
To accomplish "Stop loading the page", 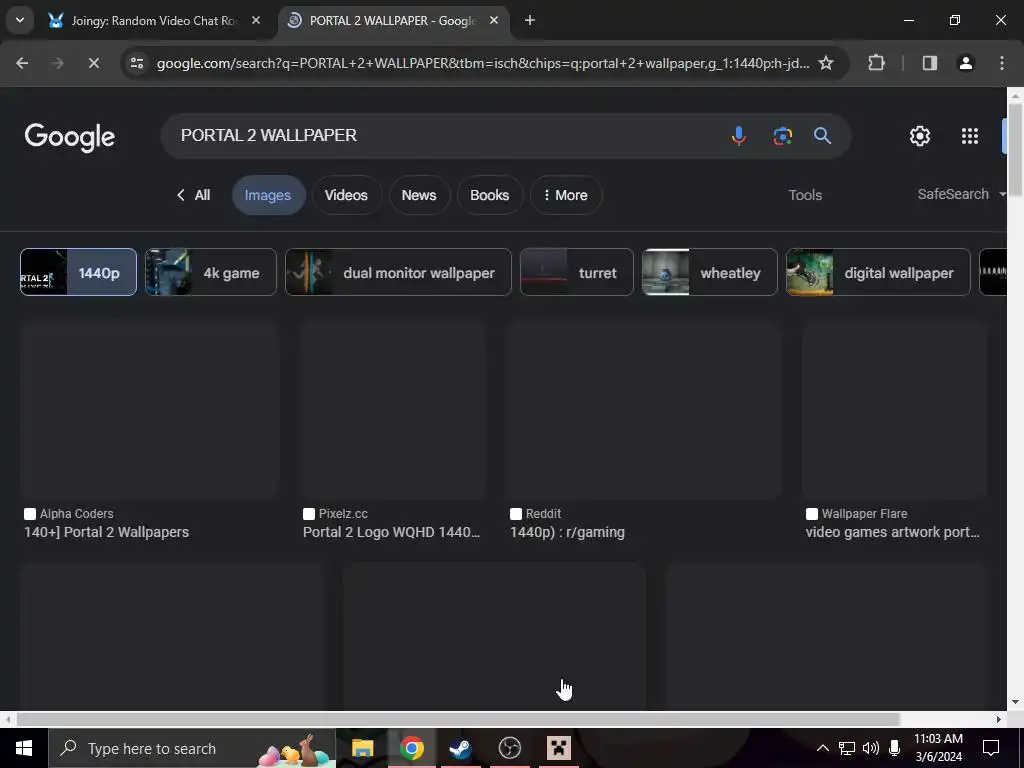I will [93, 63].
